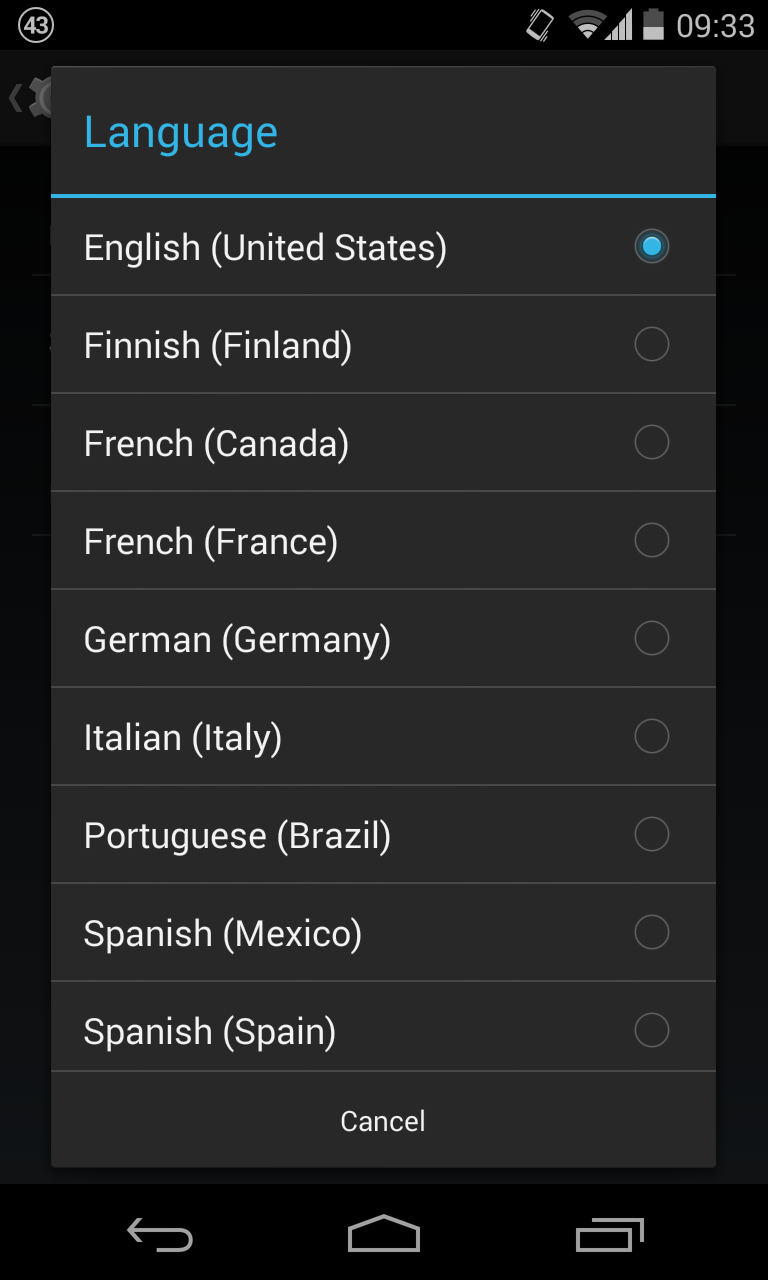The image size is (768, 1280).
Task: Tap the clock showing 09:33
Action: pyautogui.click(x=715, y=25)
